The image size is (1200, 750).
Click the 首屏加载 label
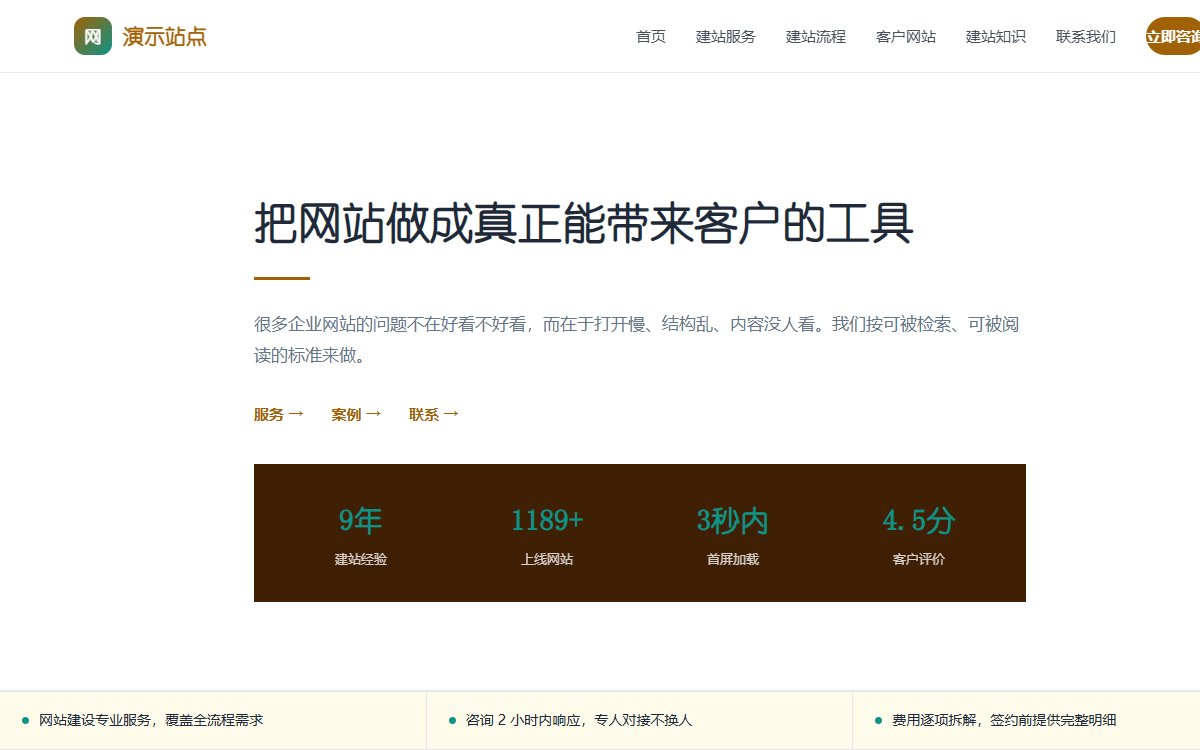click(x=733, y=559)
